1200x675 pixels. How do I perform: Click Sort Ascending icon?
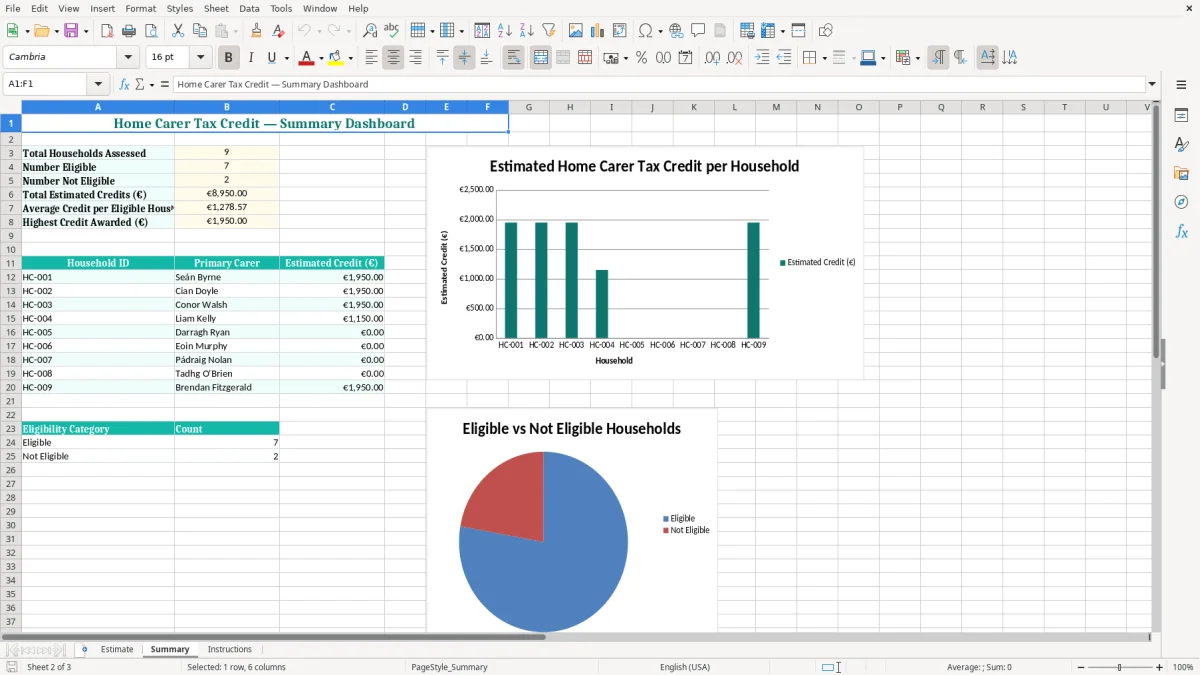tap(505, 31)
